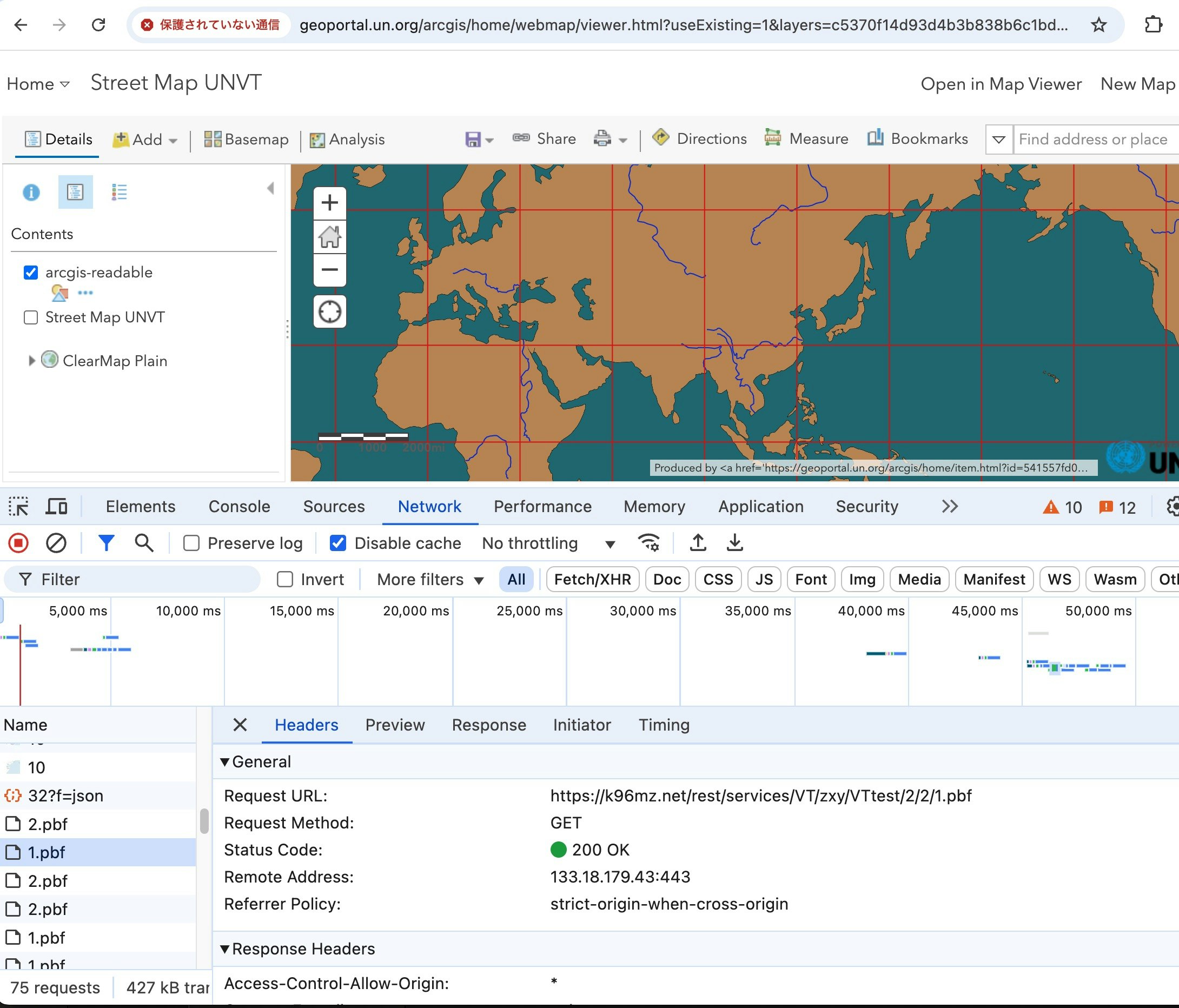Open the Measure tool
1179x1008 pixels.
pos(806,139)
